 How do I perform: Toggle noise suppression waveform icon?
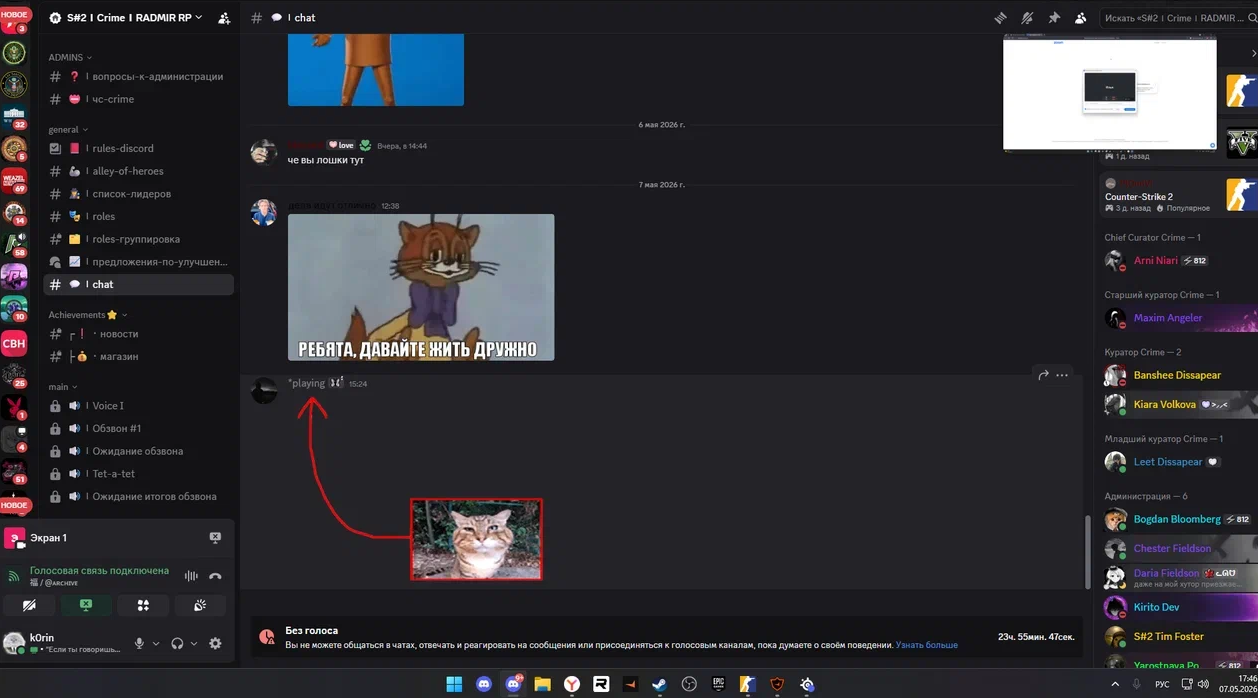pyautogui.click(x=191, y=576)
